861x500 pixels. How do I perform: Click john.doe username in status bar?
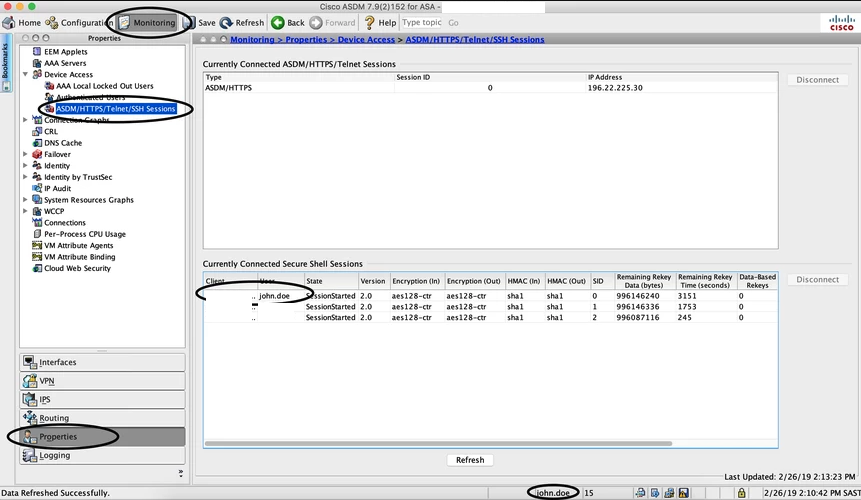tap(552, 493)
